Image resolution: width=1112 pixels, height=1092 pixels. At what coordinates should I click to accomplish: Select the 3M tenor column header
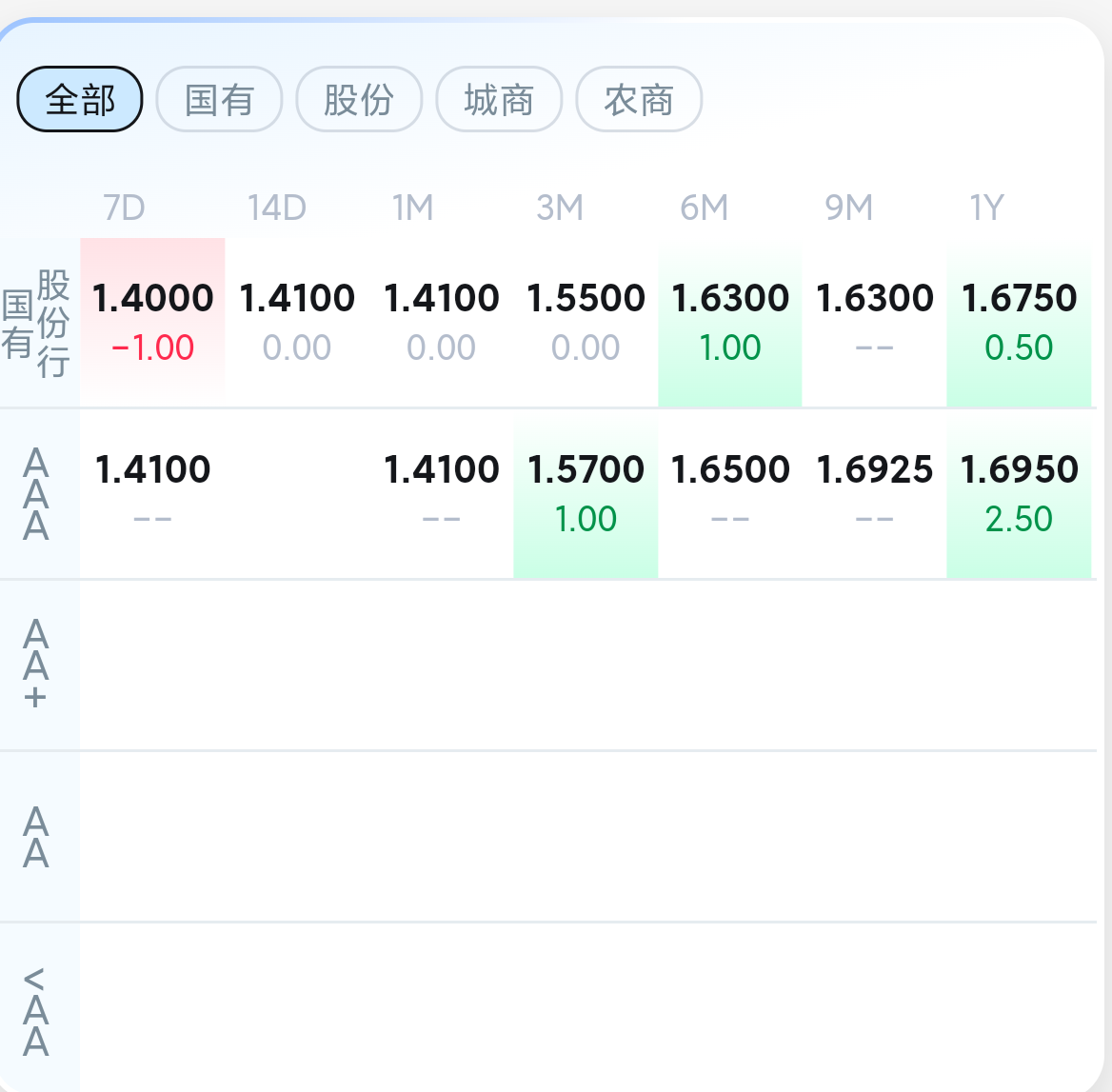tap(560, 208)
